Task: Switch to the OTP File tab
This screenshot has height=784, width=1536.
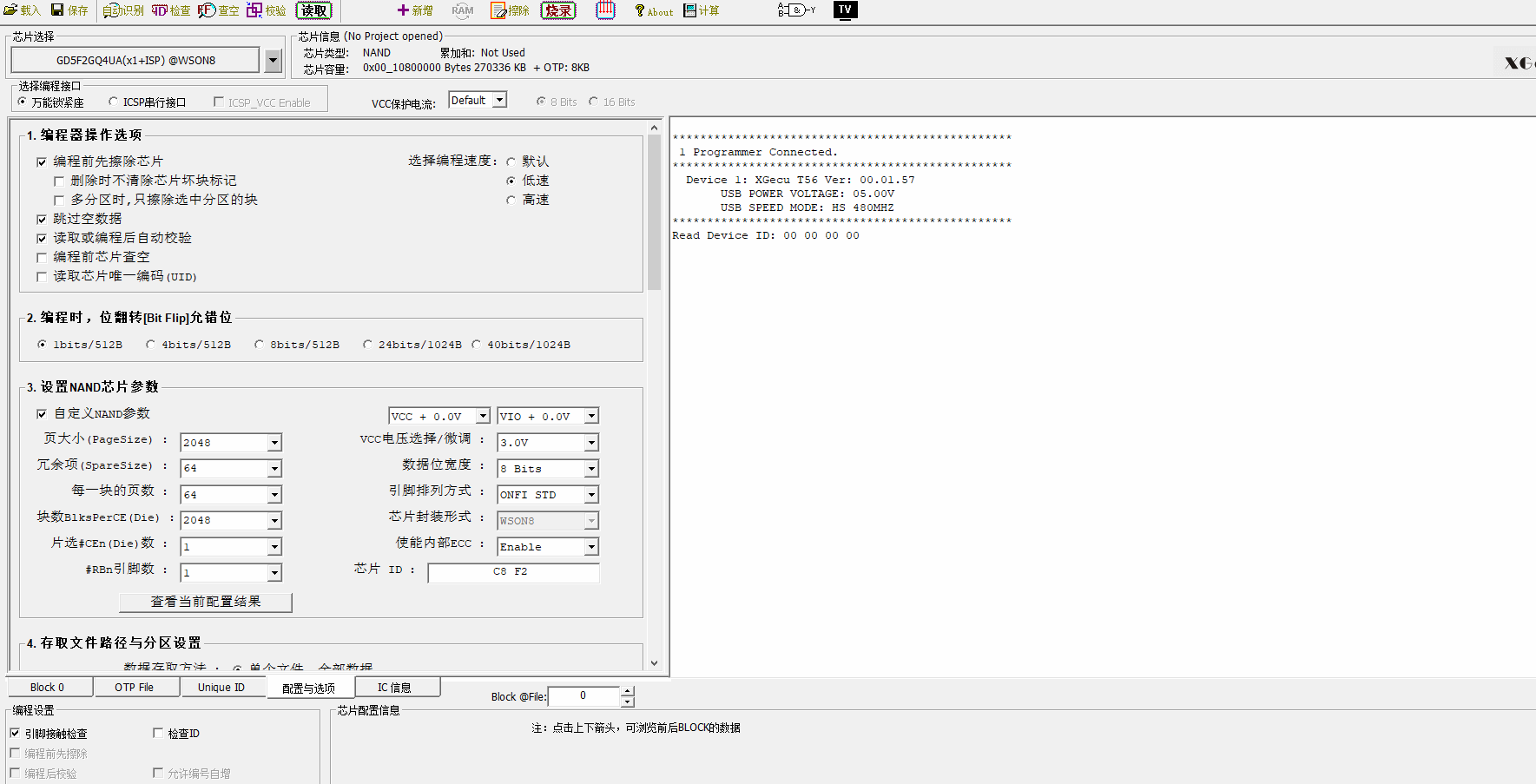Action: (x=134, y=688)
